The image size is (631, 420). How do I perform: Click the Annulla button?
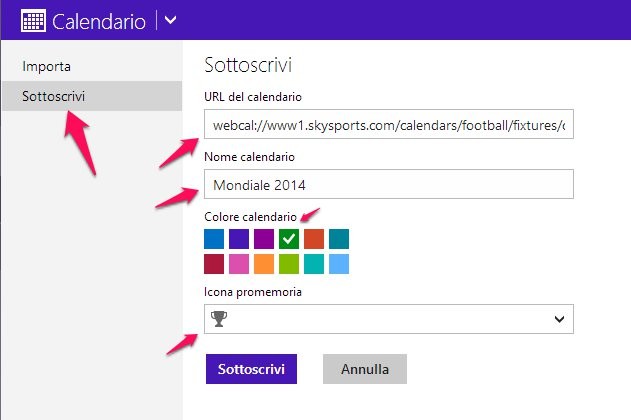tap(365, 369)
